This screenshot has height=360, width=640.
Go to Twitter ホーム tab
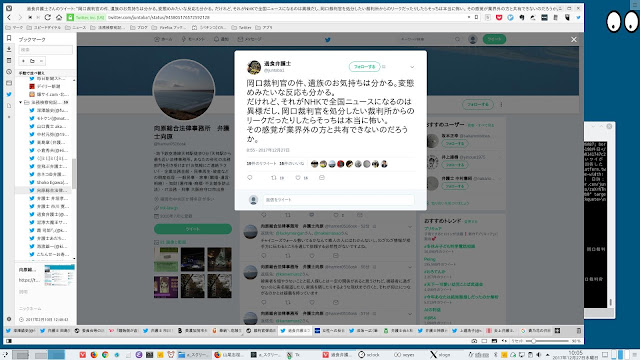point(163,39)
